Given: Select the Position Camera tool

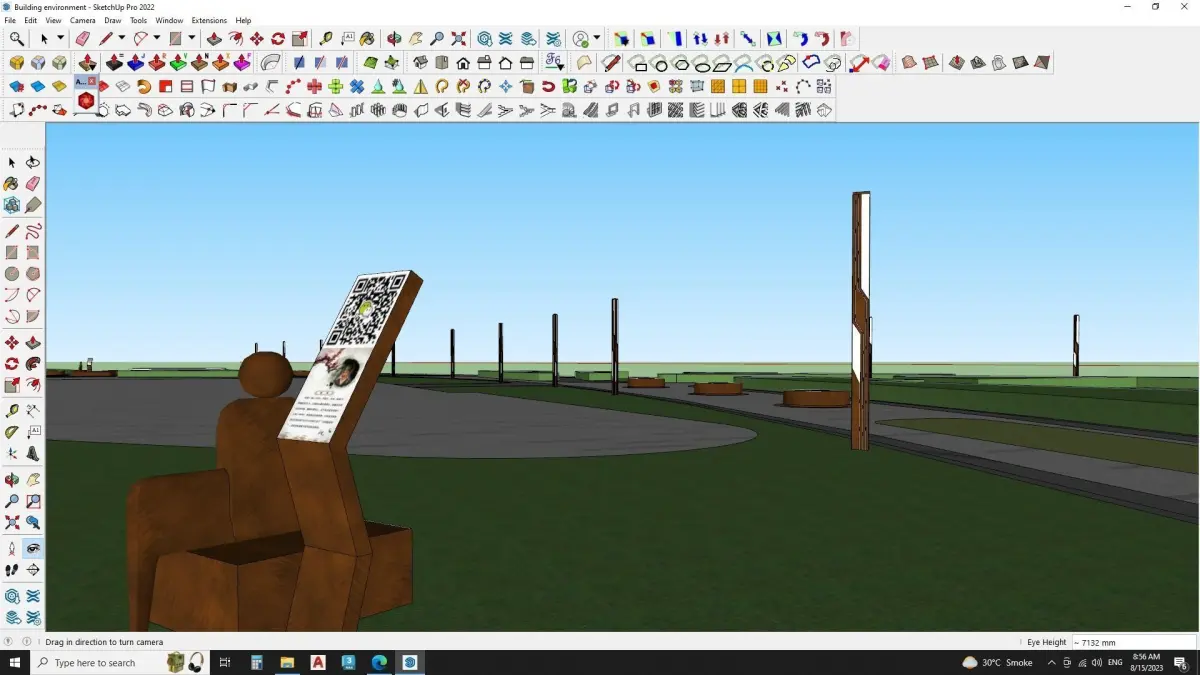Looking at the screenshot, I should coord(12,548).
